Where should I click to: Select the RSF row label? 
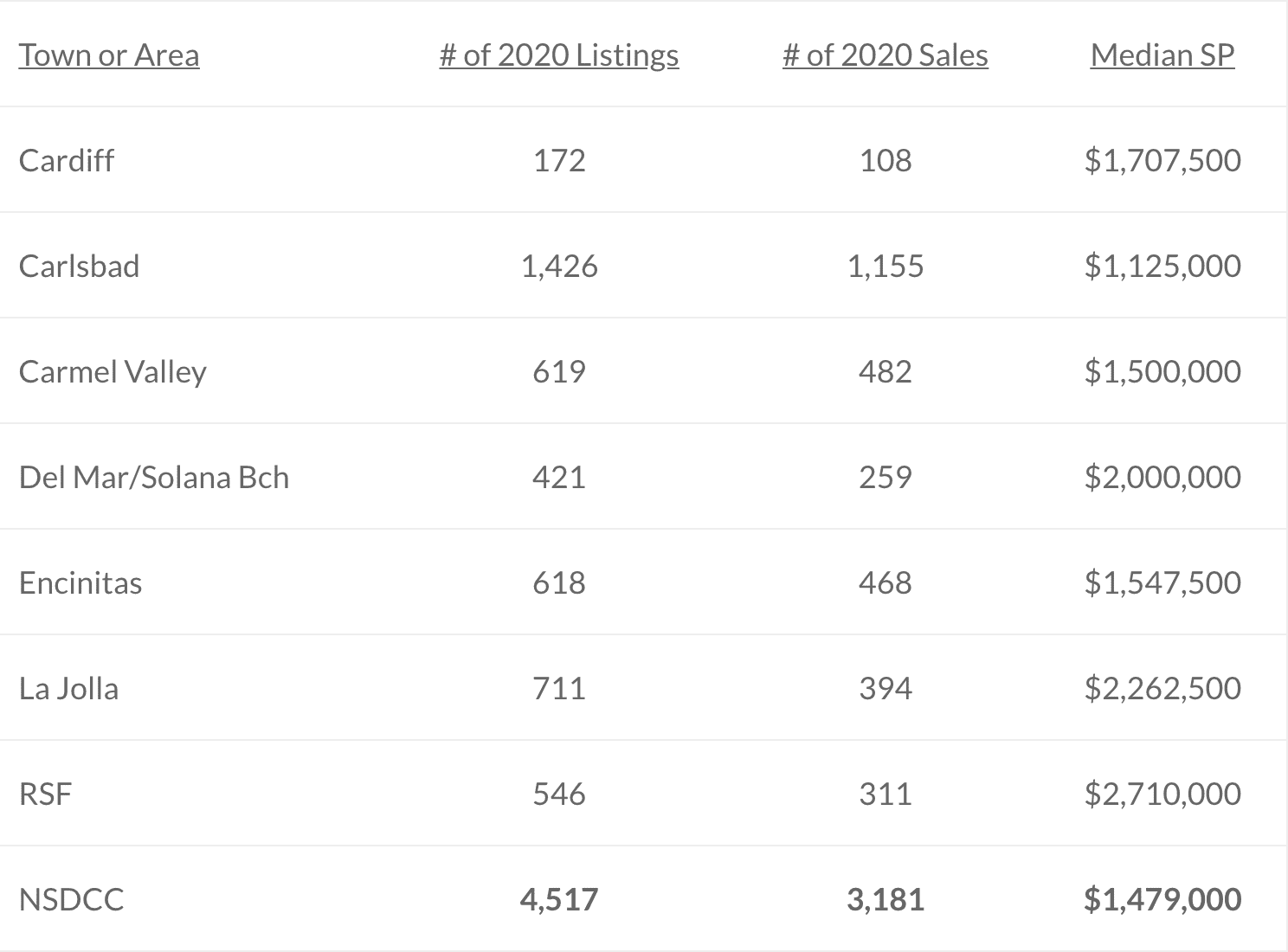(45, 794)
